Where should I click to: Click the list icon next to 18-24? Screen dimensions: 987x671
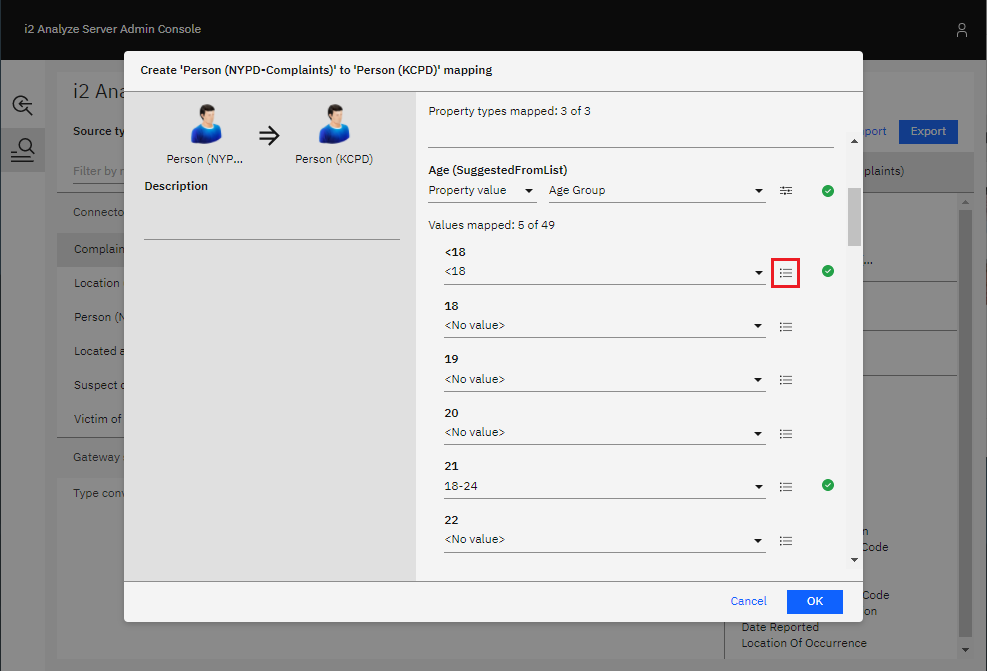click(x=785, y=487)
